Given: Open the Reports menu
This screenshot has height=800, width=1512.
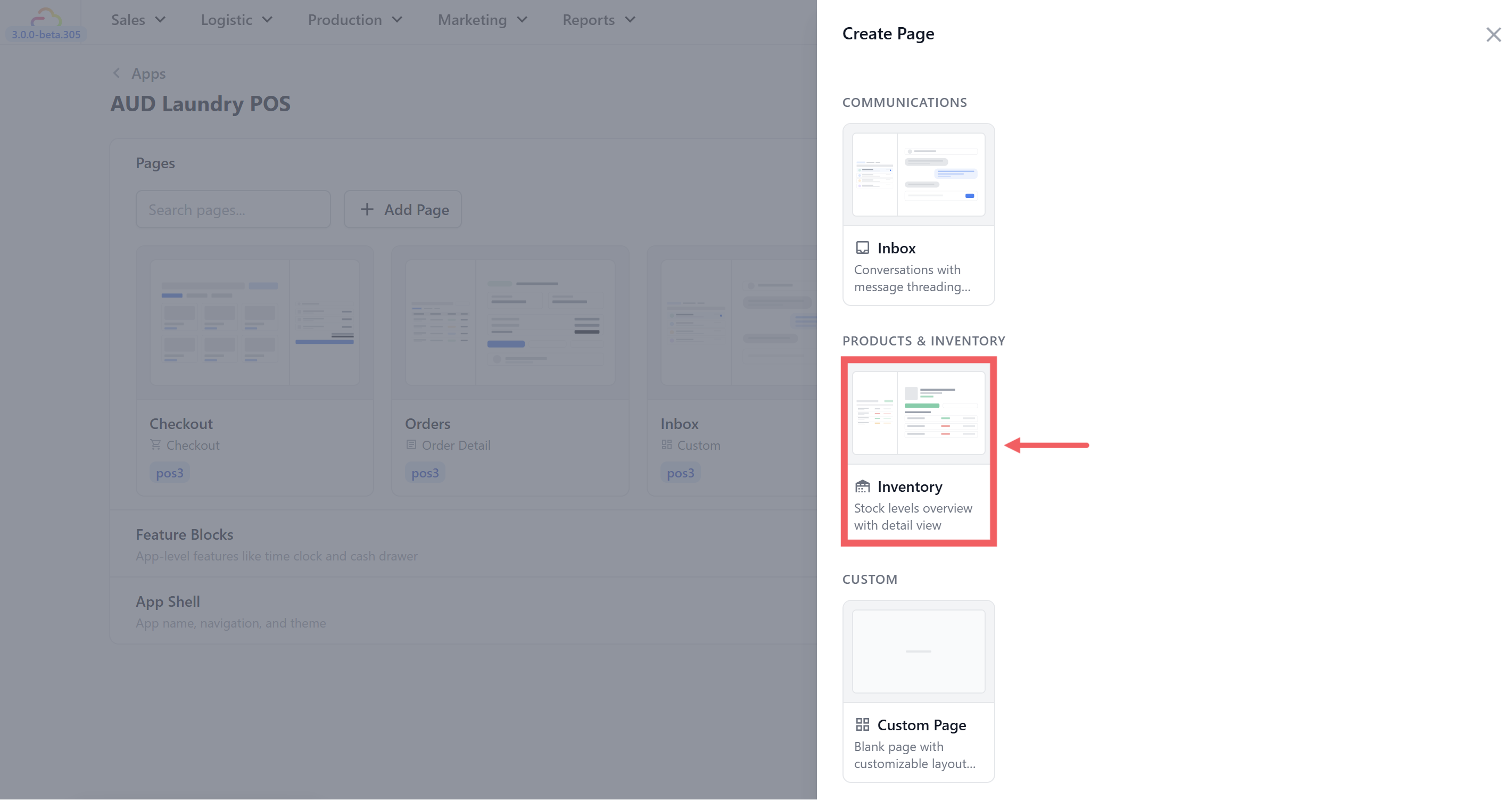Looking at the screenshot, I should (x=598, y=20).
